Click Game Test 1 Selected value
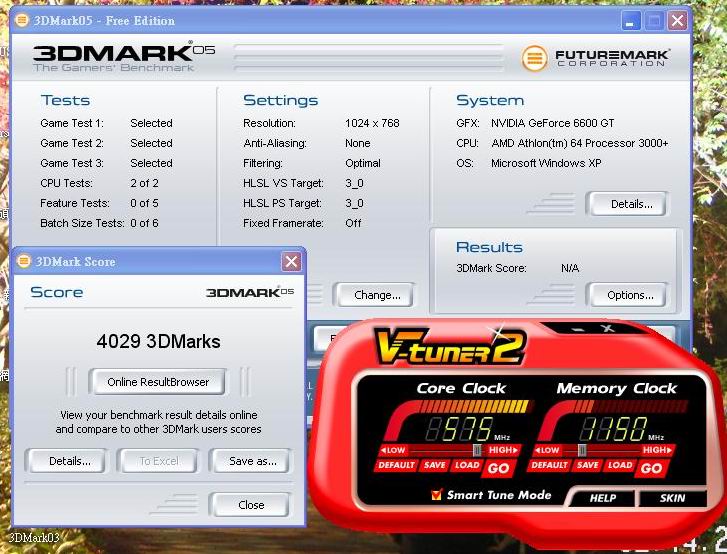The height and width of the screenshot is (554, 727). 152,123
